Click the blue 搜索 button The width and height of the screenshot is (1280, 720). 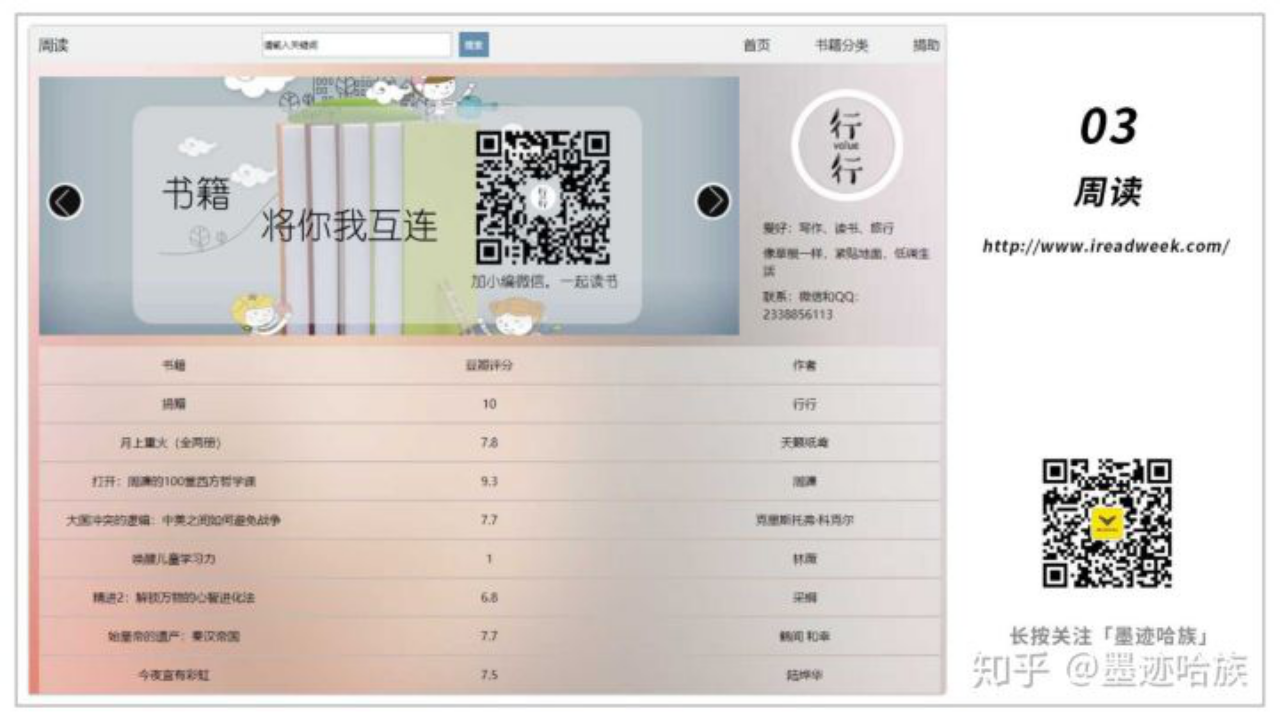(x=474, y=45)
